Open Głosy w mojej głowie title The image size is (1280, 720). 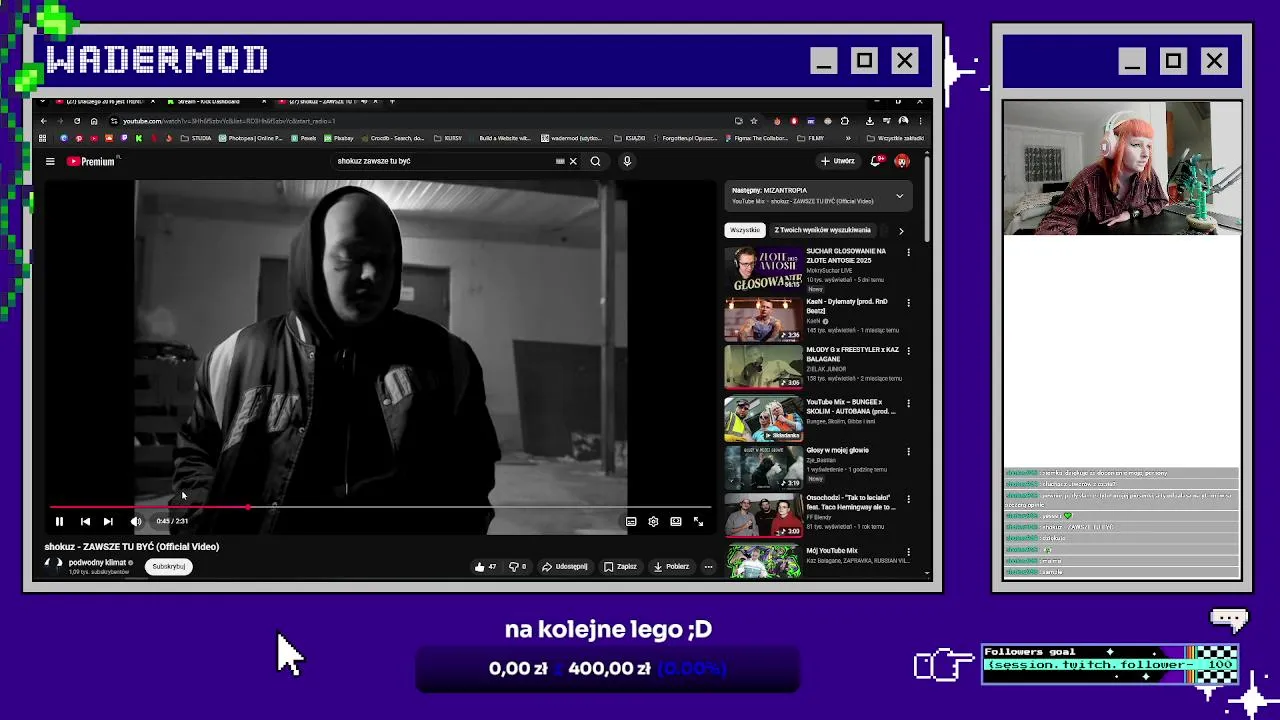point(837,450)
